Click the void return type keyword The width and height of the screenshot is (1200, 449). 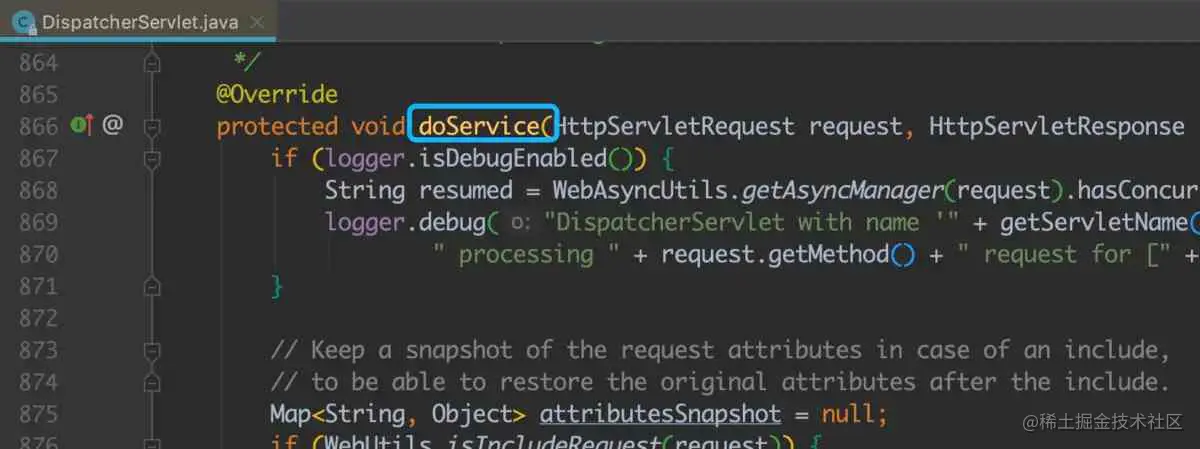378,126
